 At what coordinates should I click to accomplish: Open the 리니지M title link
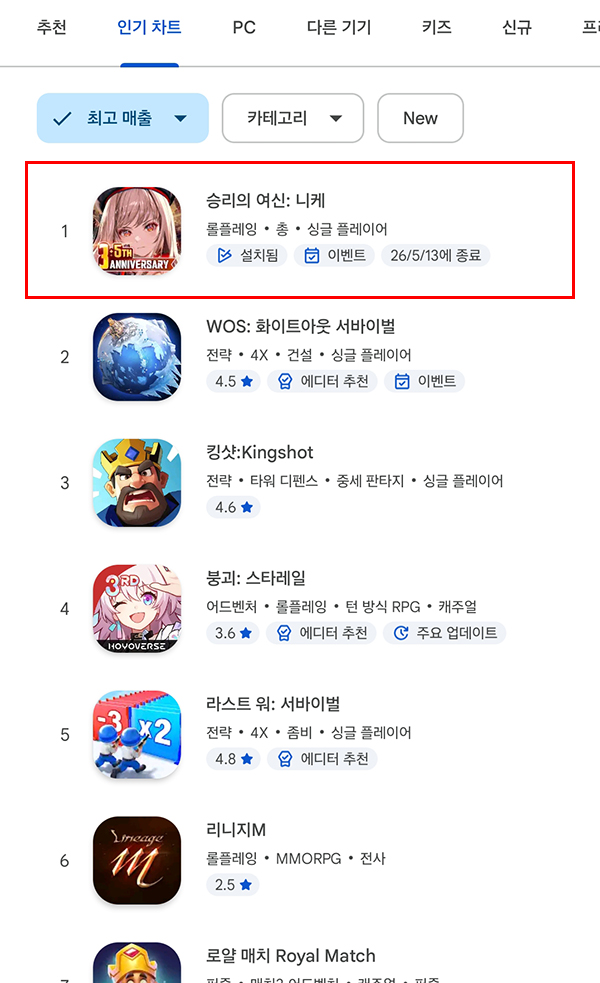click(x=236, y=830)
